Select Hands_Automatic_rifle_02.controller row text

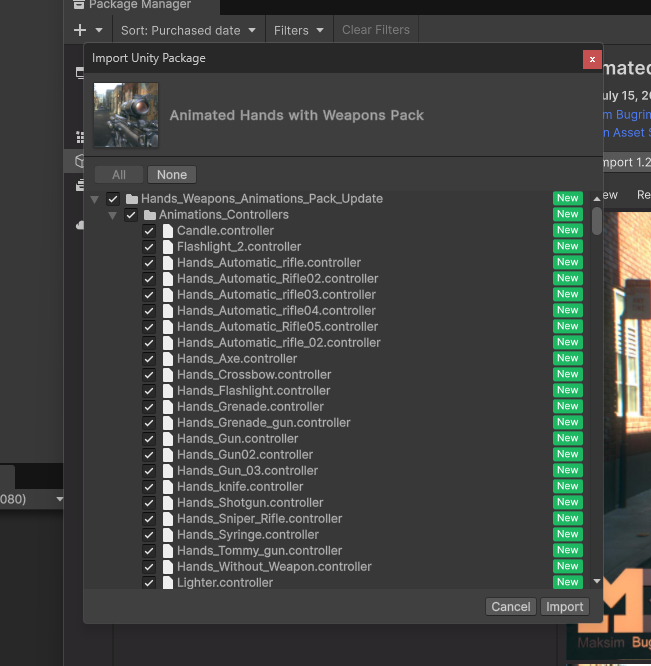coord(279,343)
